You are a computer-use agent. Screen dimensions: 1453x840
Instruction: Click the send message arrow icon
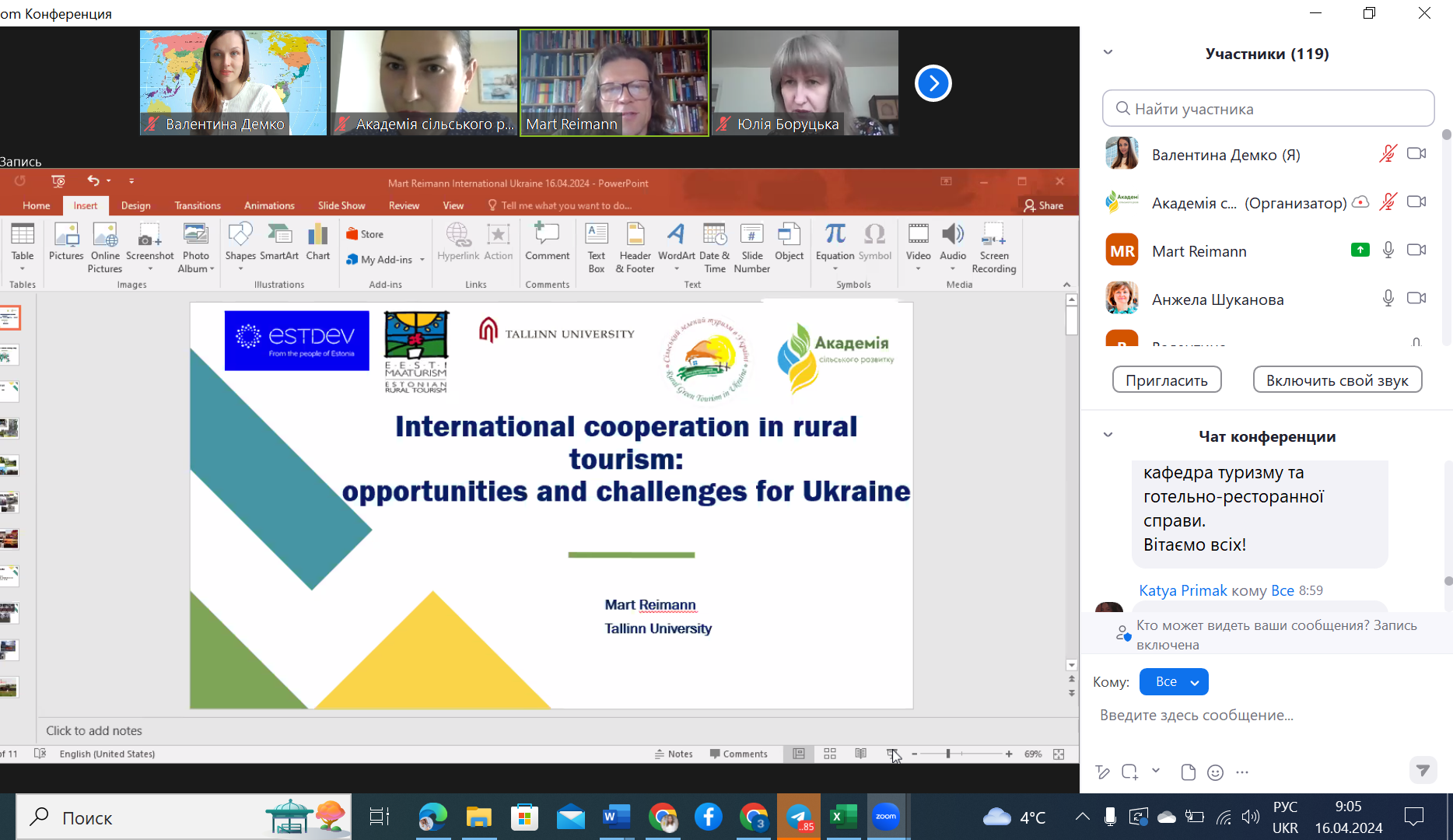pos(1423,770)
